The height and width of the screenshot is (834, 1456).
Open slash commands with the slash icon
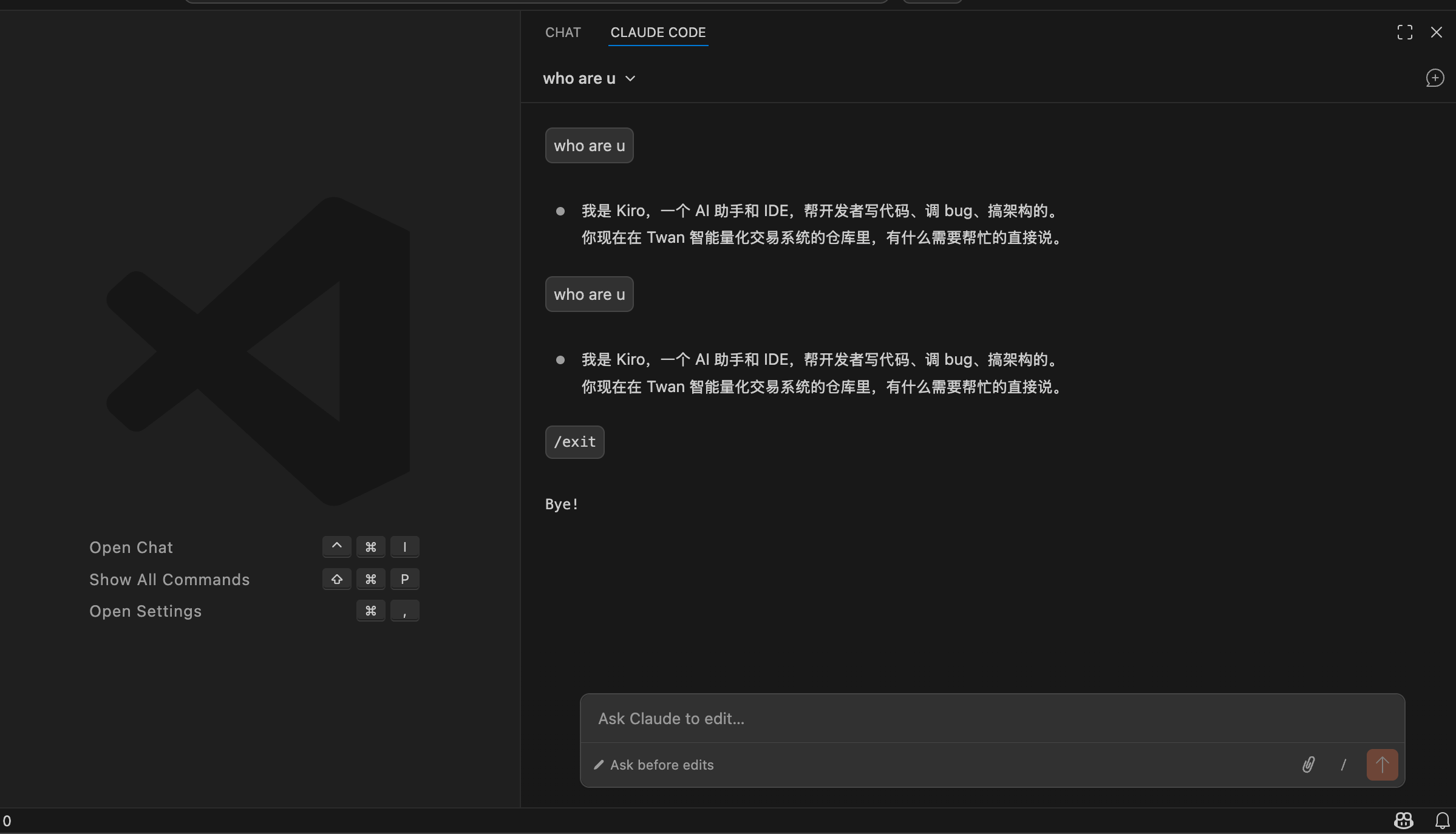[1343, 765]
